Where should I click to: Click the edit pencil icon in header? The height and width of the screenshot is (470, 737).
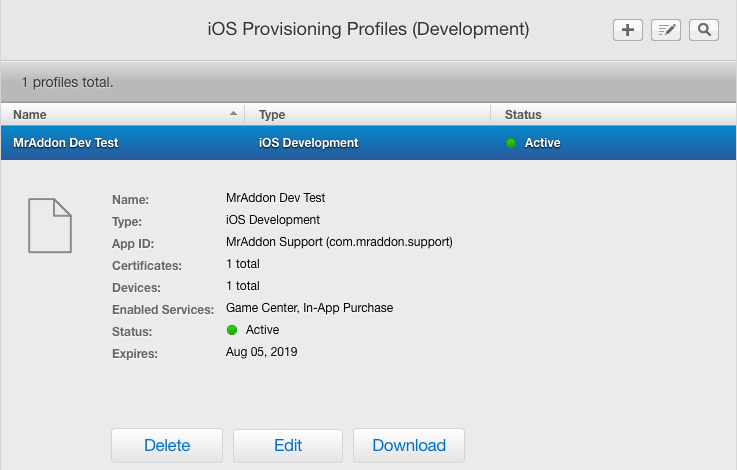coord(665,30)
